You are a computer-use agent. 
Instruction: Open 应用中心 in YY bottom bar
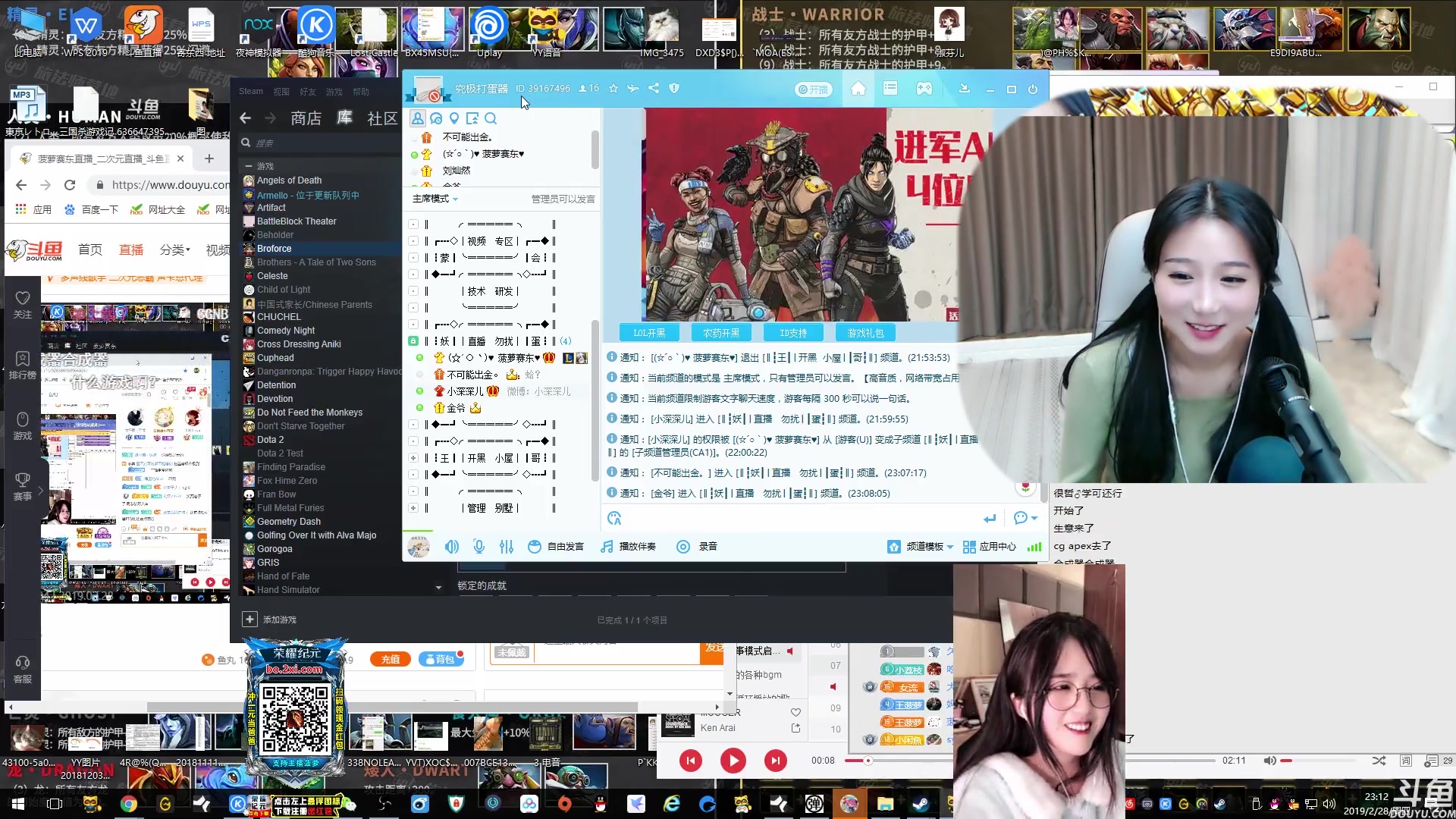[990, 547]
